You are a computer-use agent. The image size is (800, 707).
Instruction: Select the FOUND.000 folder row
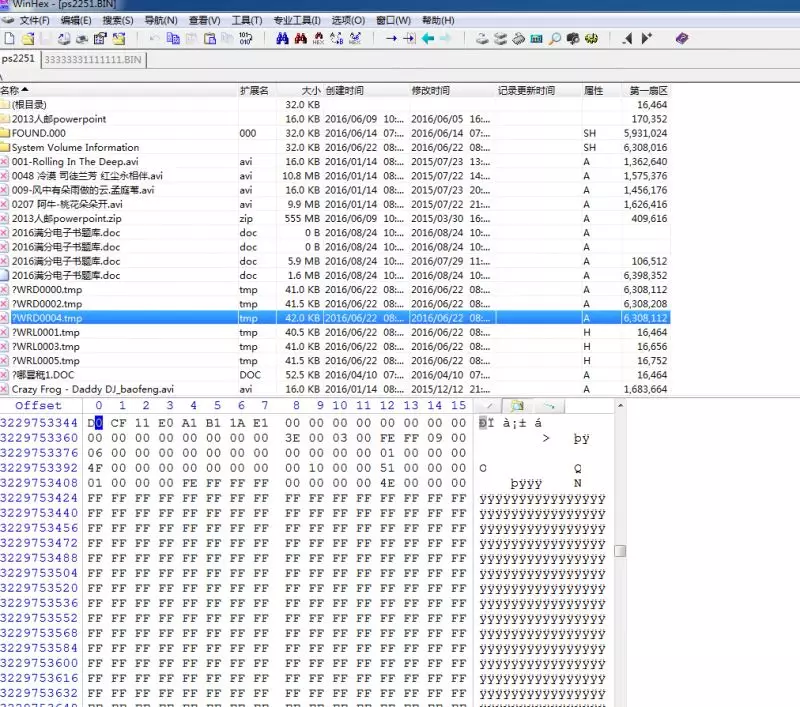38,133
